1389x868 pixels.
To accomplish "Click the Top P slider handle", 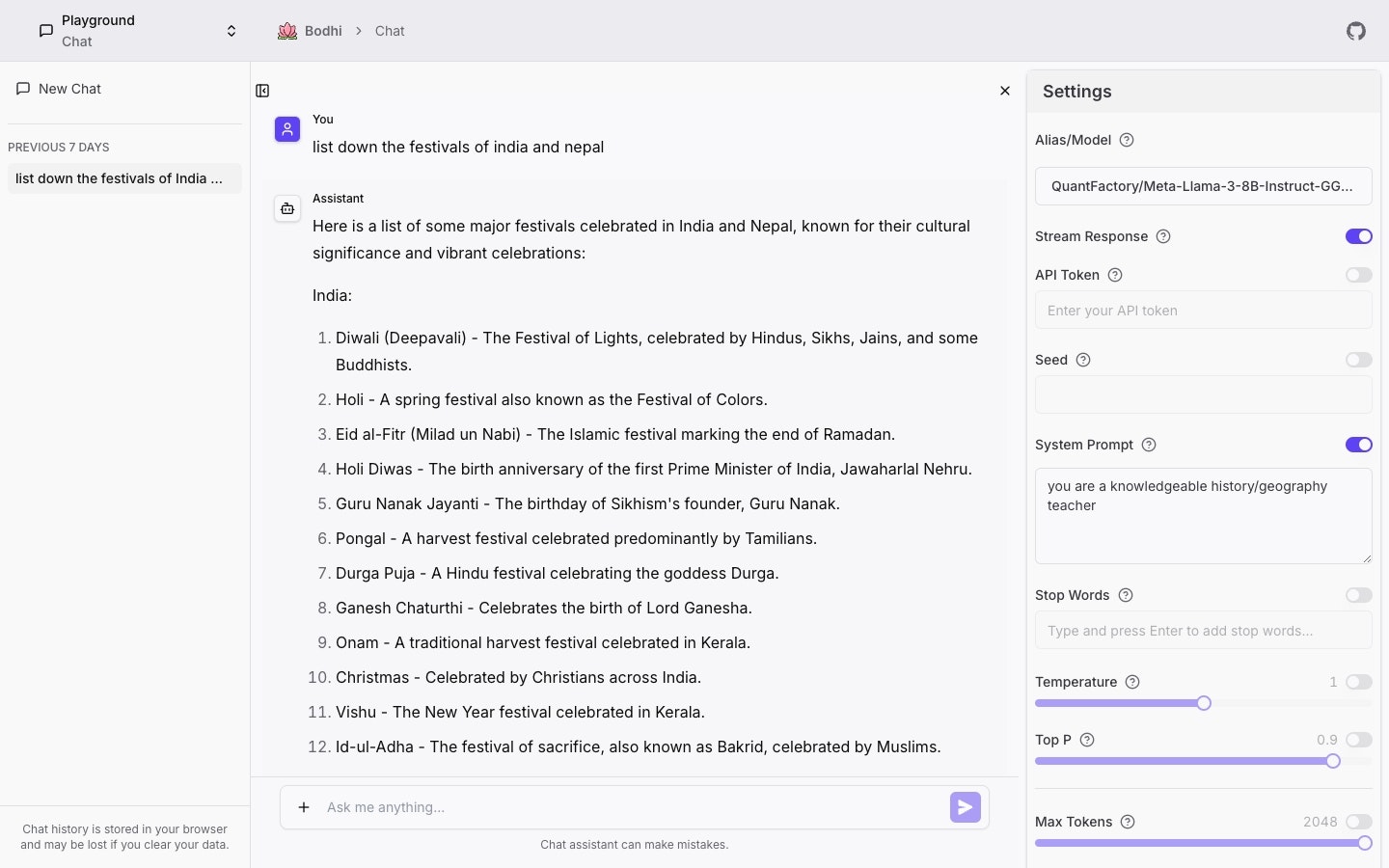I will tap(1333, 761).
